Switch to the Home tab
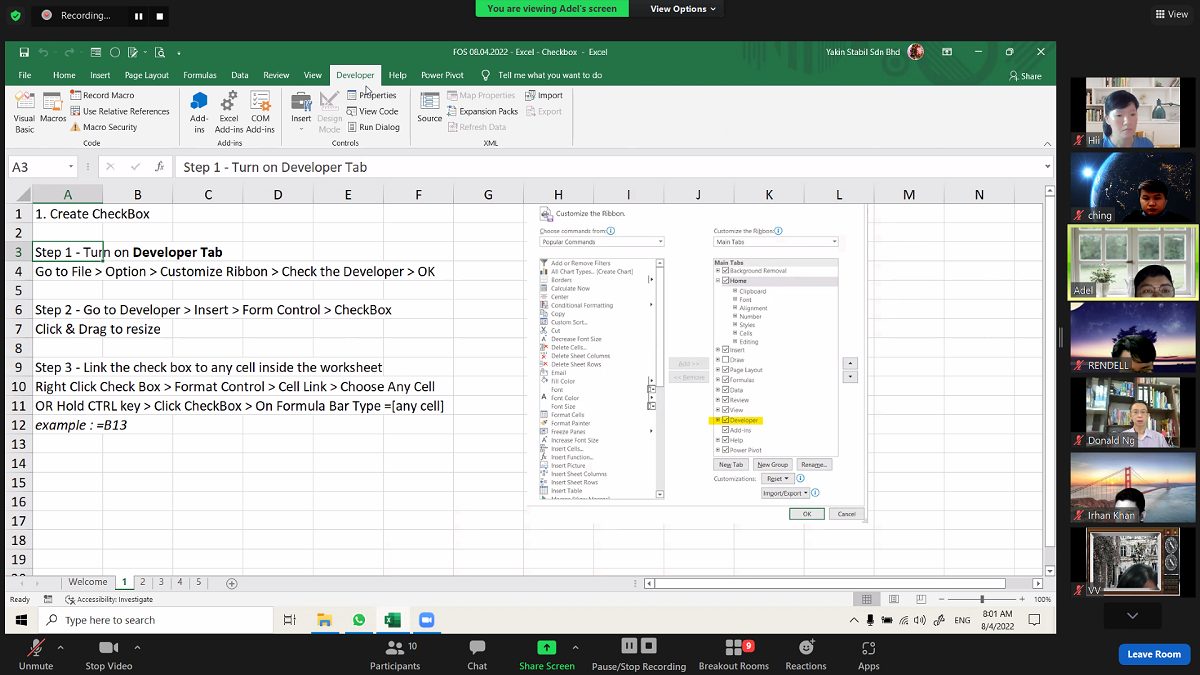Screen dimensions: 1200x675 [x=64, y=75]
